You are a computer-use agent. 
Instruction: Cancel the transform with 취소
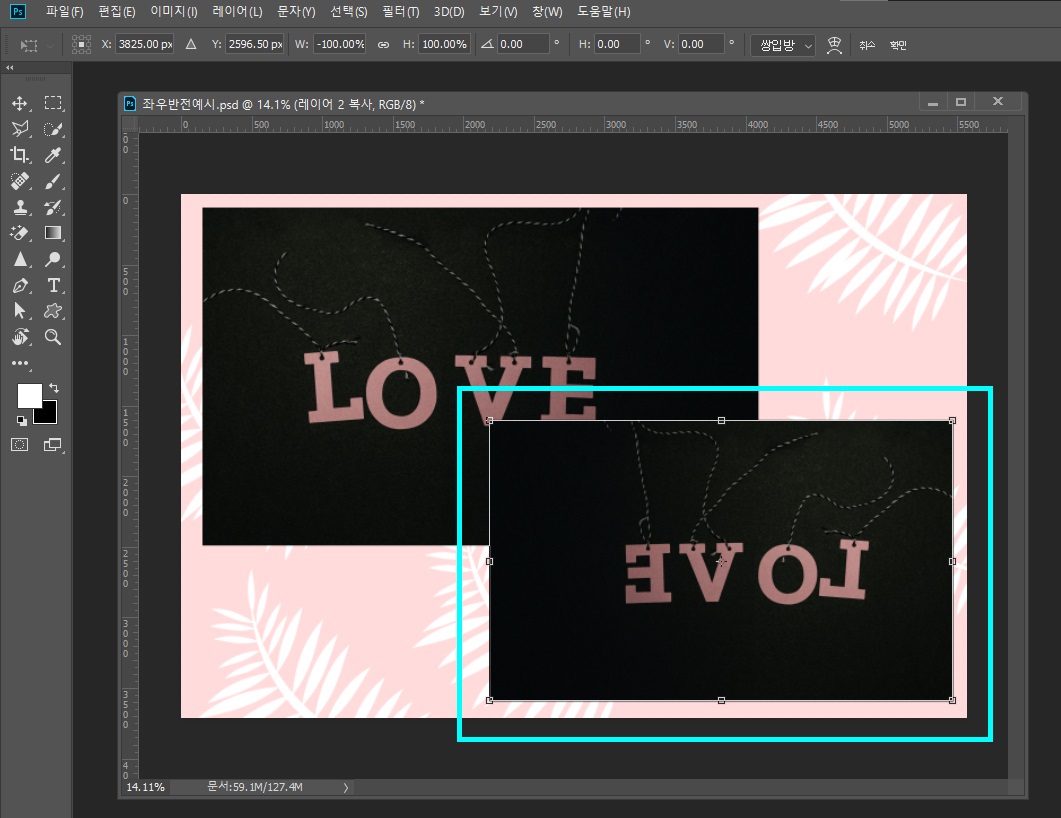(867, 45)
